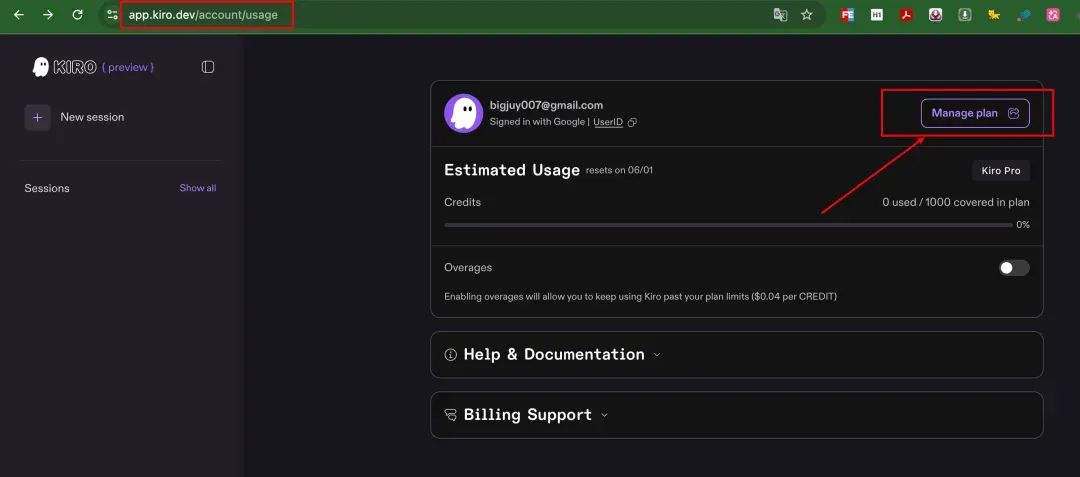The height and width of the screenshot is (477, 1080).
Task: Click the UserID link
Action: coord(608,122)
